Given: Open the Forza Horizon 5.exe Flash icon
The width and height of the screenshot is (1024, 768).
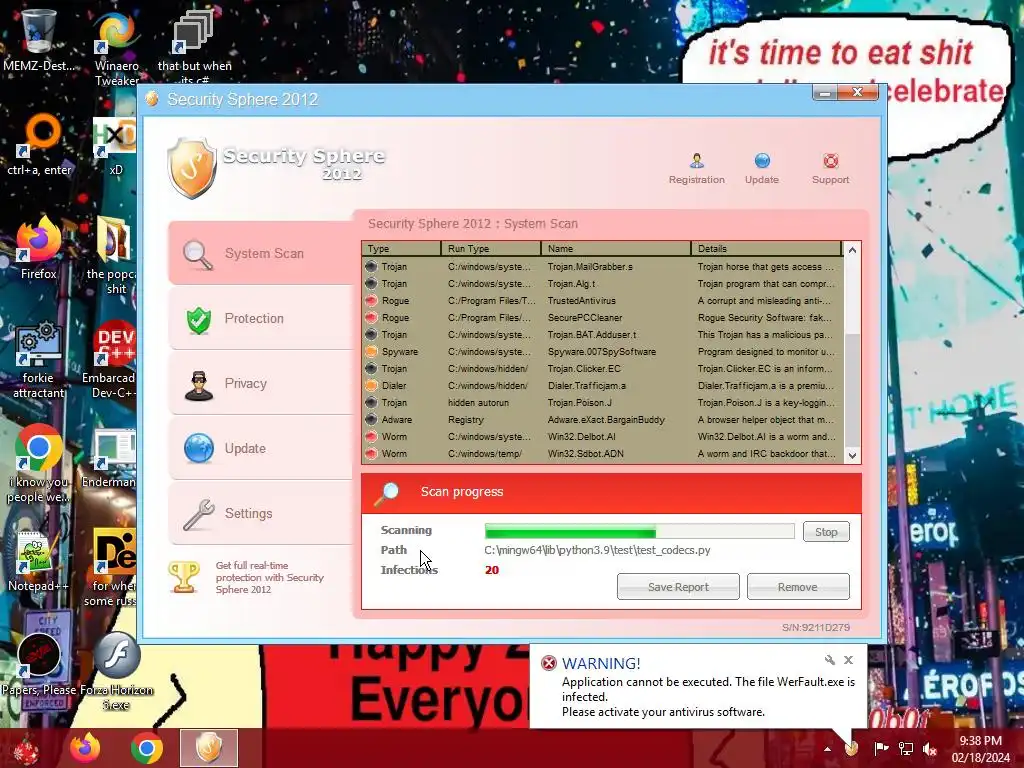Looking at the screenshot, I should point(117,671).
